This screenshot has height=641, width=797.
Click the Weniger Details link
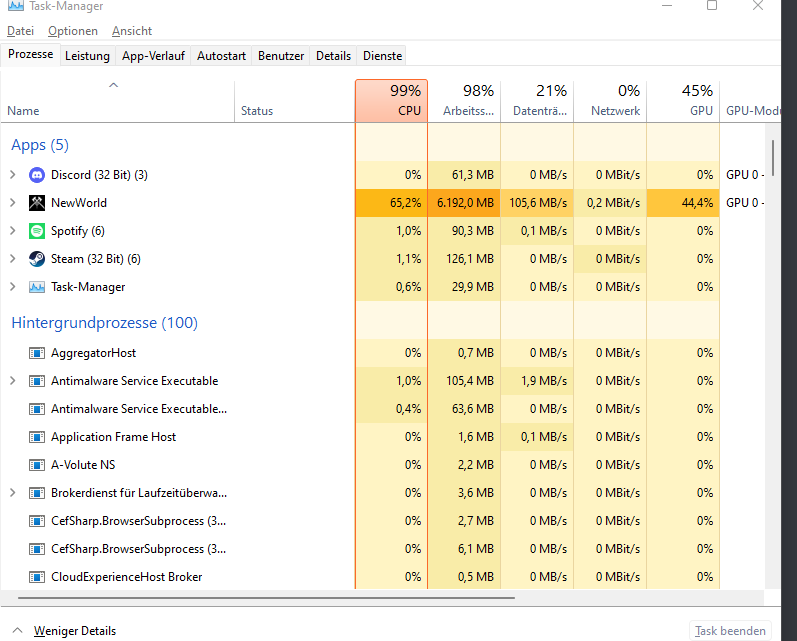pyautogui.click(x=75, y=631)
